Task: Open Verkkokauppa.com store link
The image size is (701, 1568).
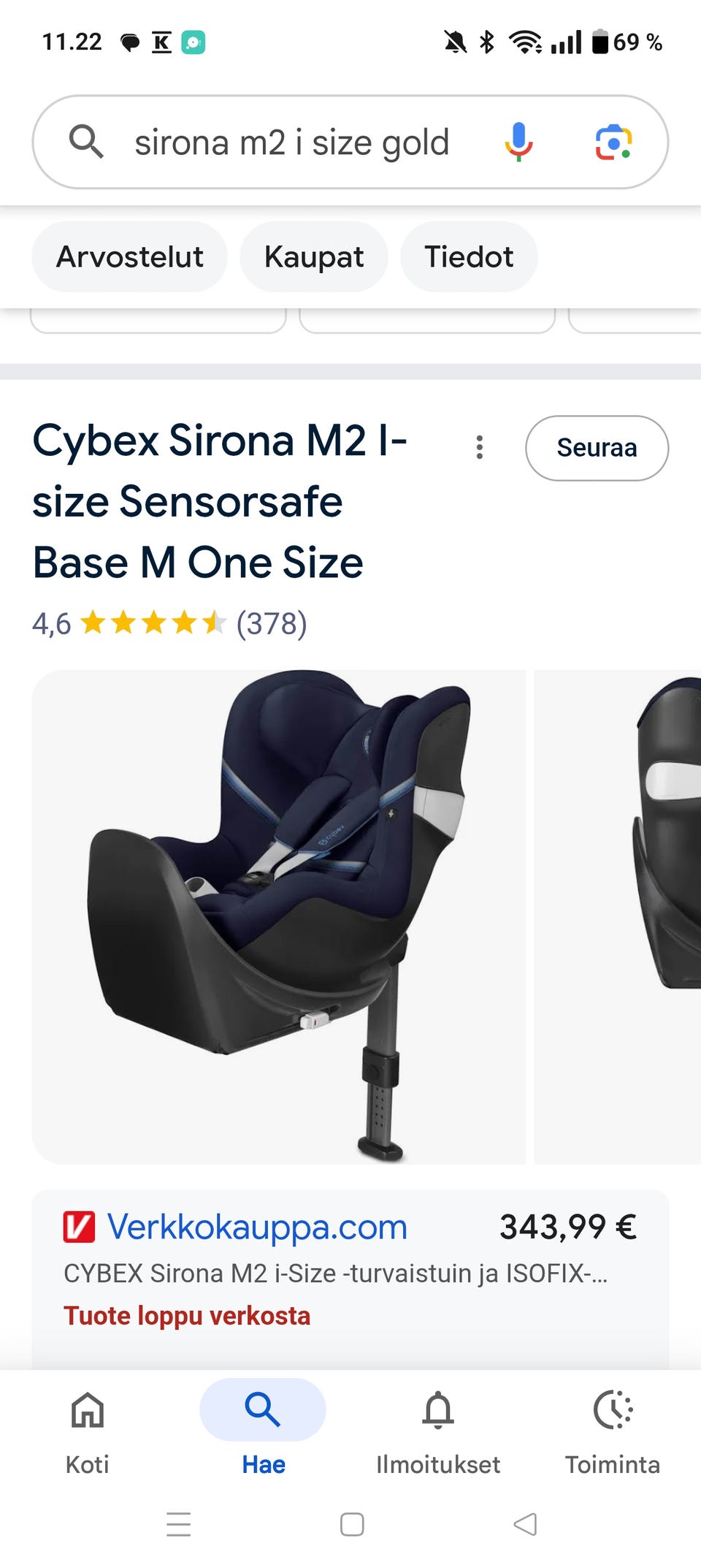Action: (x=257, y=1227)
